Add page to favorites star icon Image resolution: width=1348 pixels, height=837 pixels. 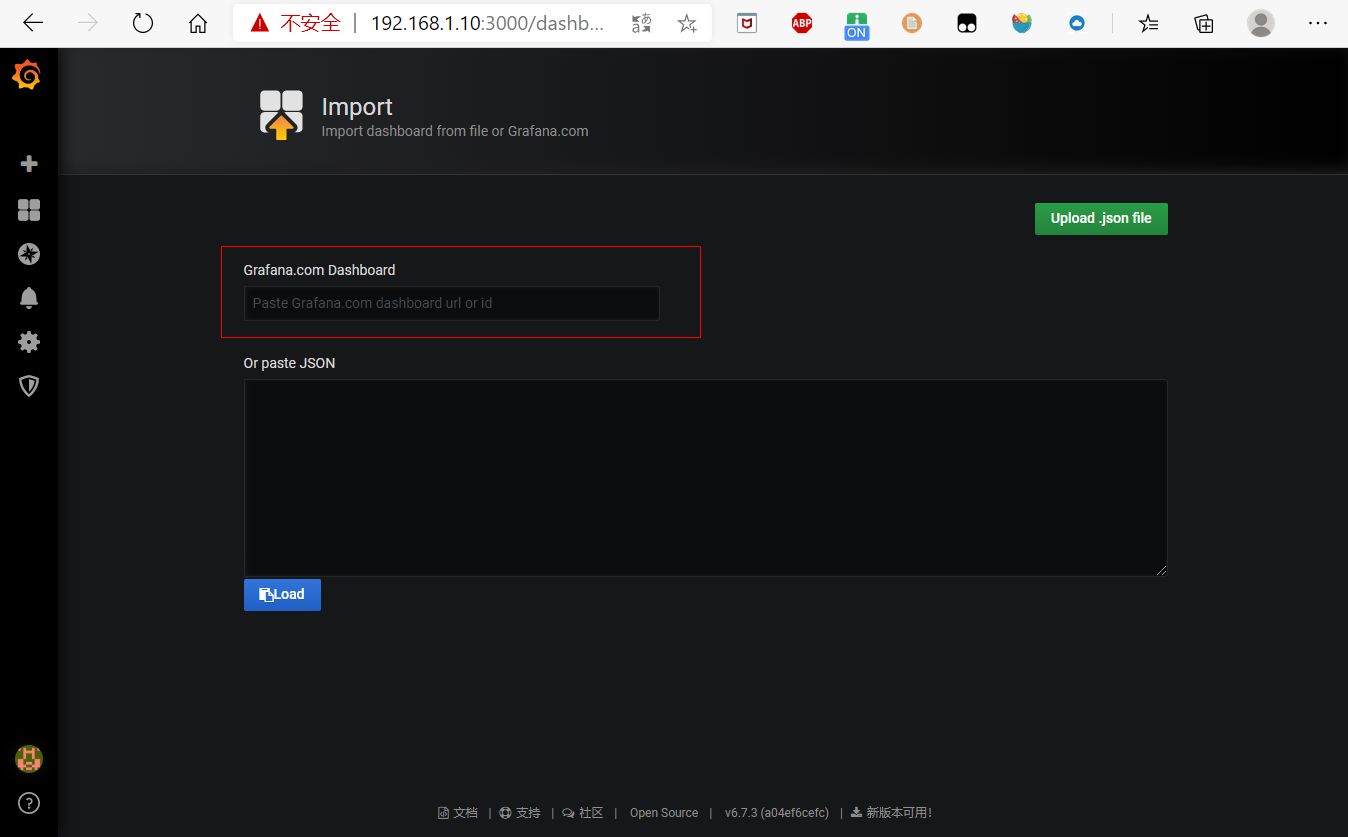click(687, 23)
